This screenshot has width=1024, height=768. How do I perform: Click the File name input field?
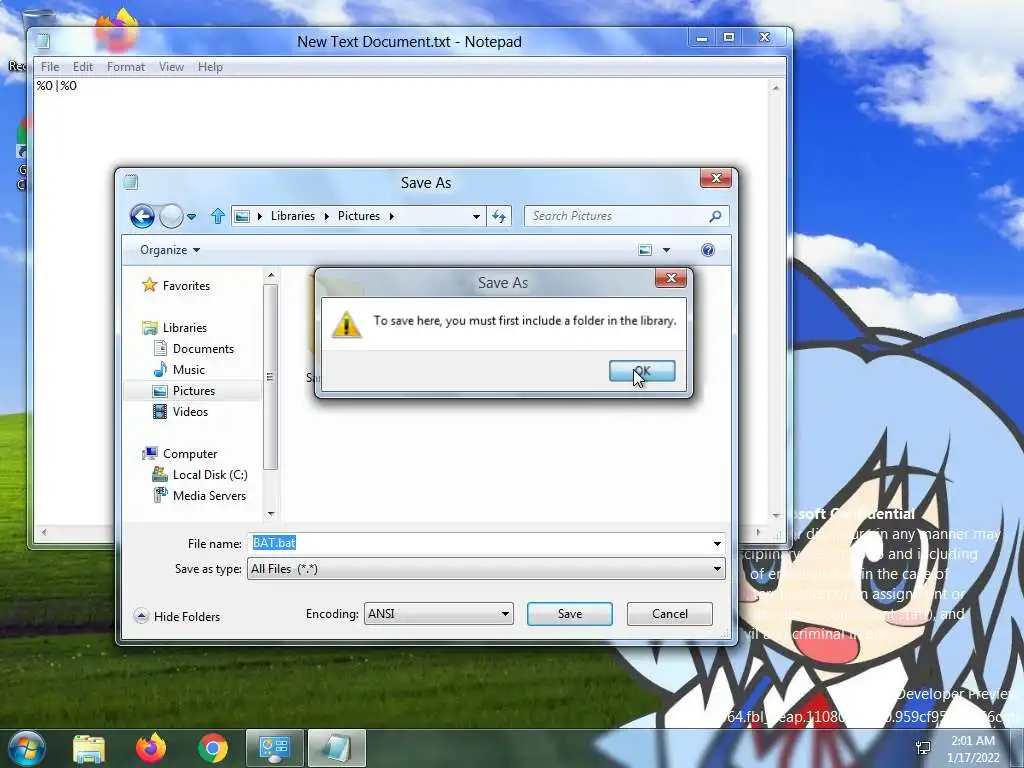[479, 543]
